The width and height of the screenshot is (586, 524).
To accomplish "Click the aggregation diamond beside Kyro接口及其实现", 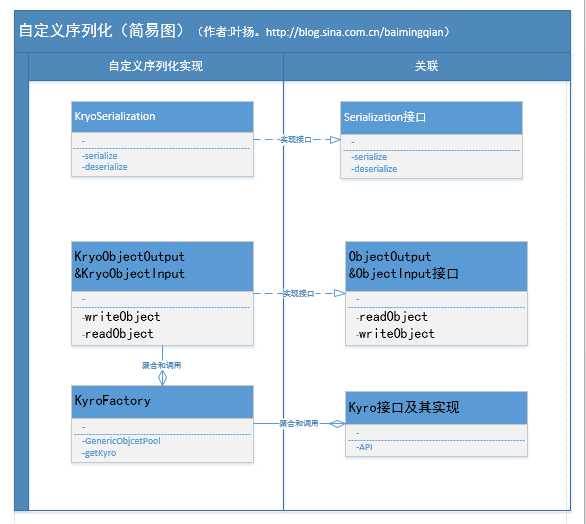I will tap(337, 424).
